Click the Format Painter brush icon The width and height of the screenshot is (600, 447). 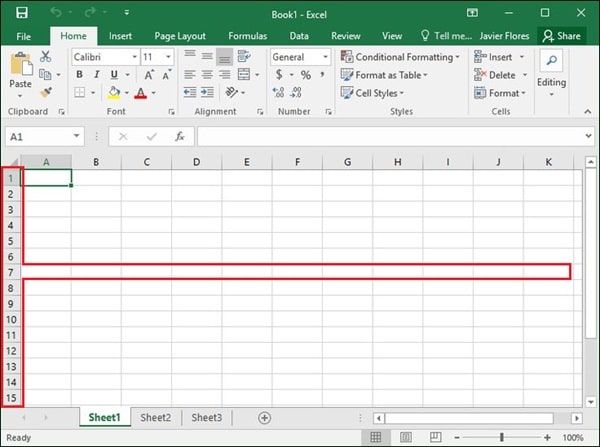(46, 92)
